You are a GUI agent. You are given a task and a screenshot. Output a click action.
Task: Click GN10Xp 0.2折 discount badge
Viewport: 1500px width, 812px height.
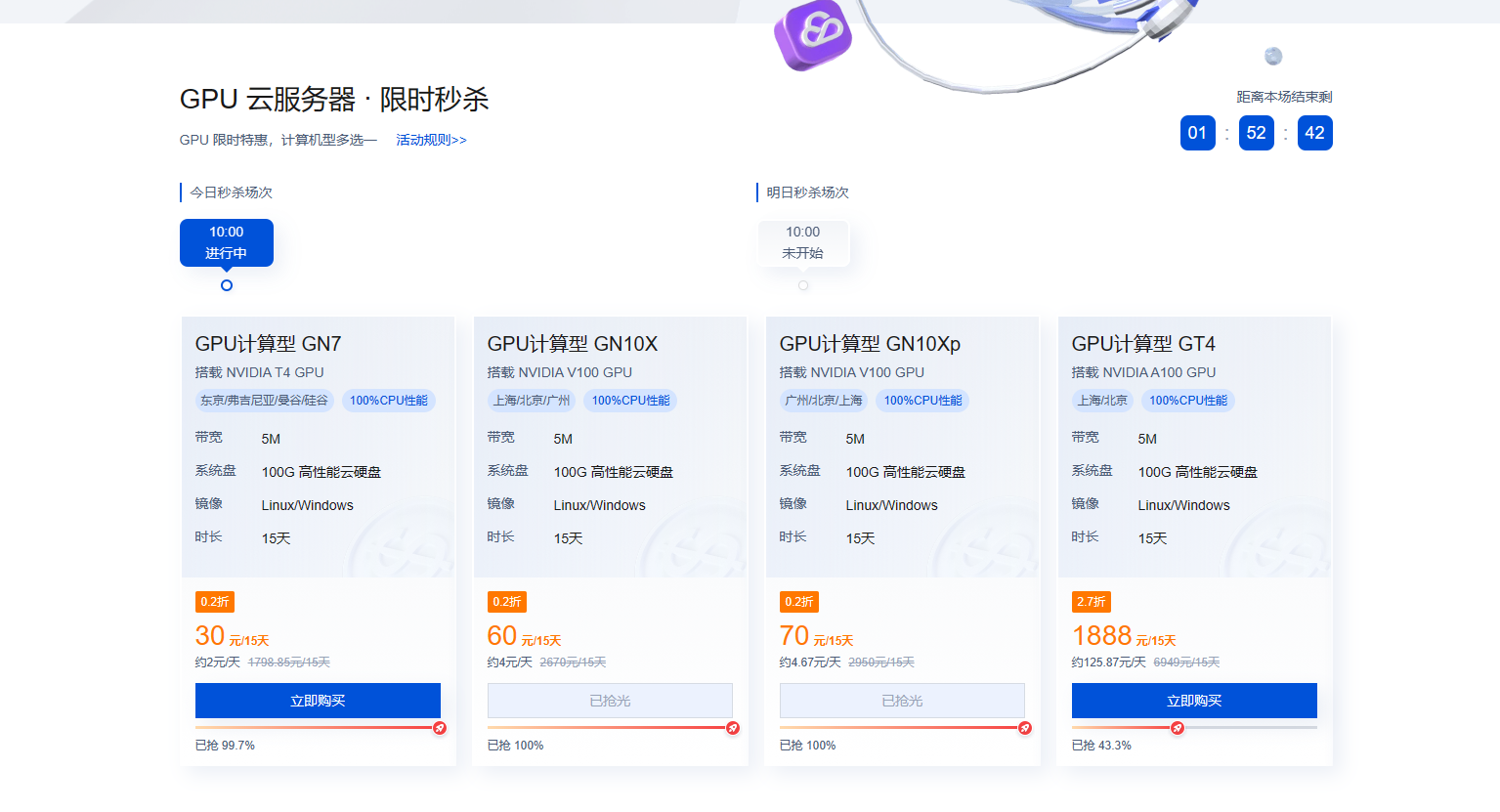pyautogui.click(x=799, y=602)
